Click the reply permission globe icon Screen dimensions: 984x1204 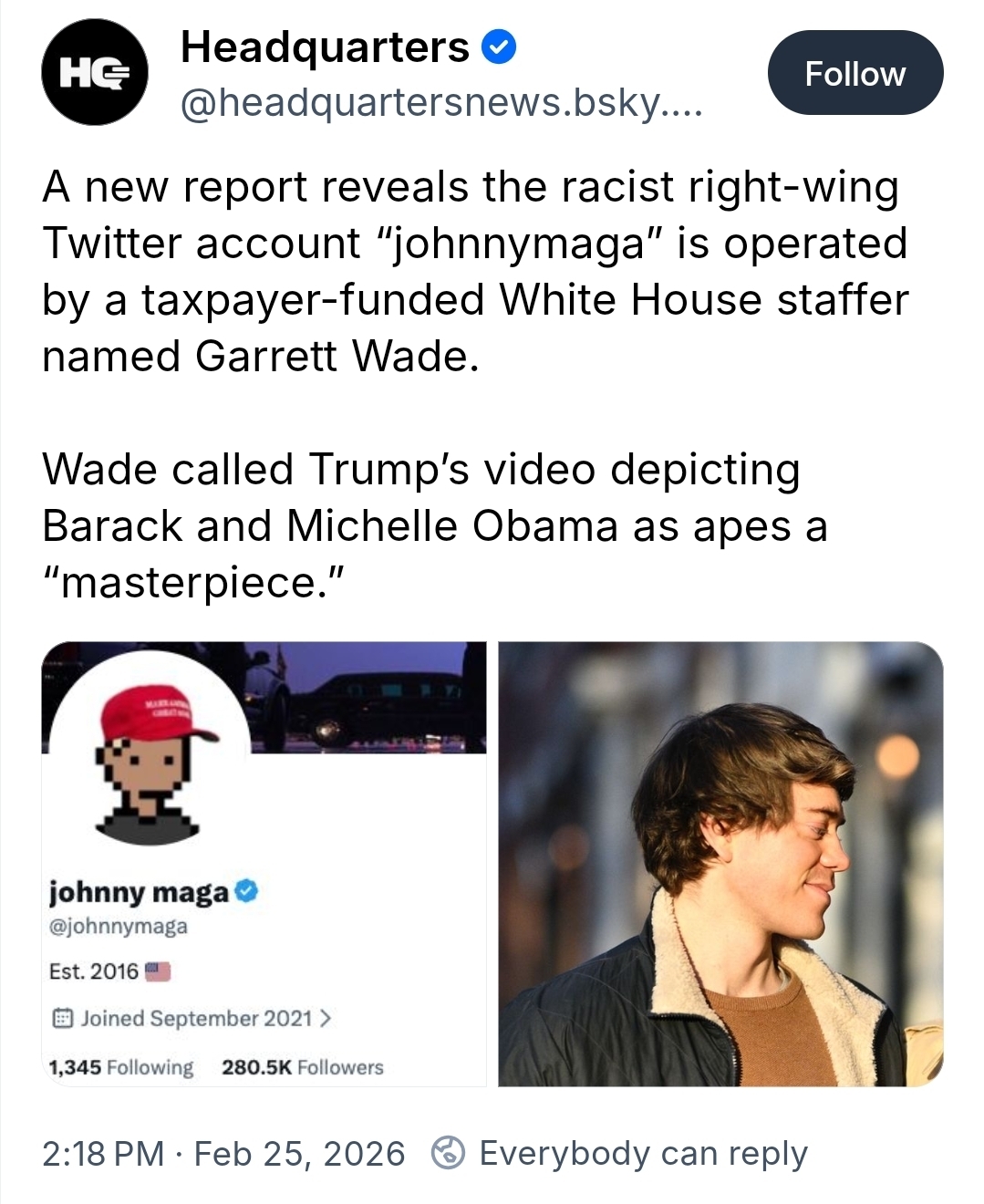pos(448,1154)
